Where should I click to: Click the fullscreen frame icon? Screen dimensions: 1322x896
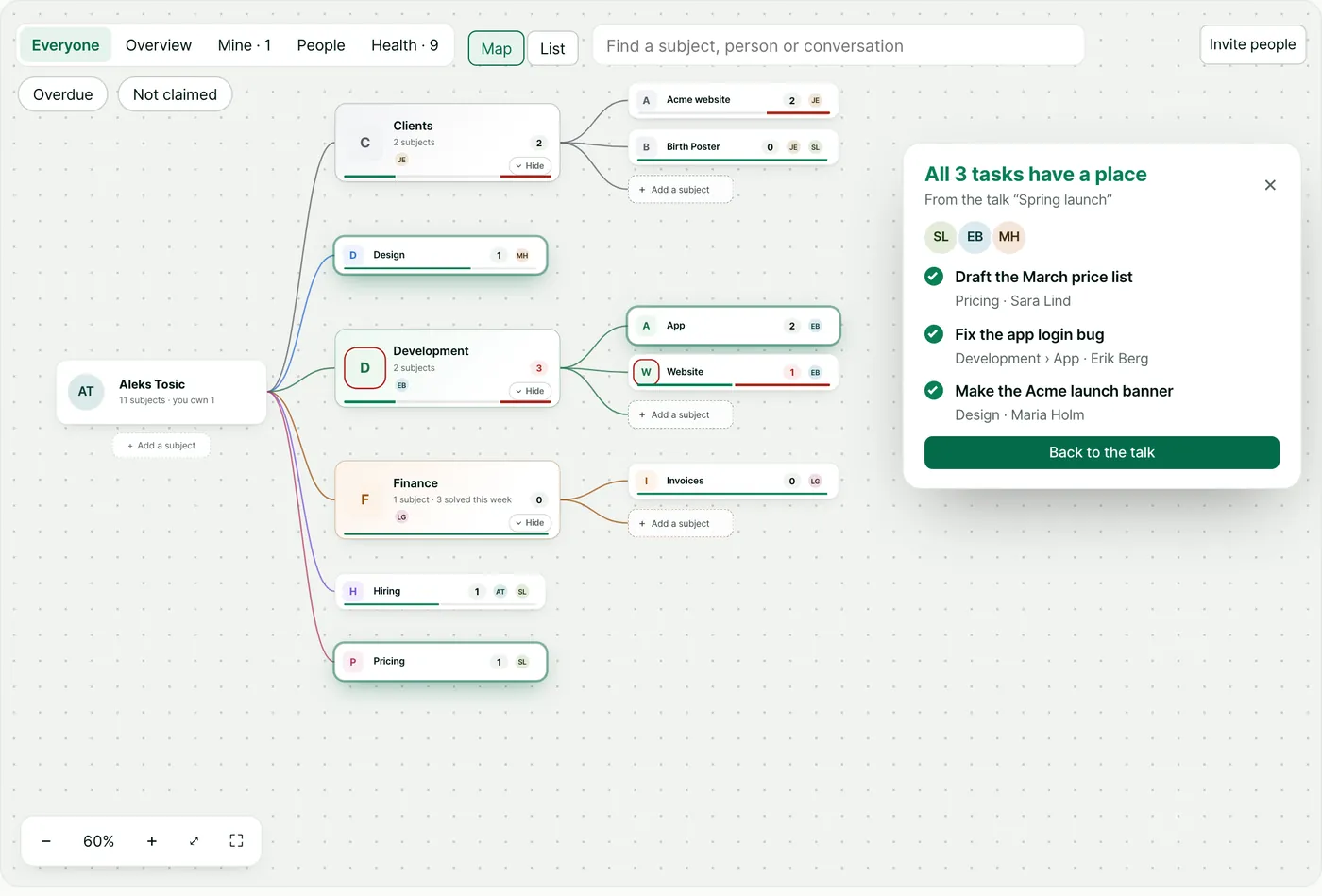pos(236,841)
